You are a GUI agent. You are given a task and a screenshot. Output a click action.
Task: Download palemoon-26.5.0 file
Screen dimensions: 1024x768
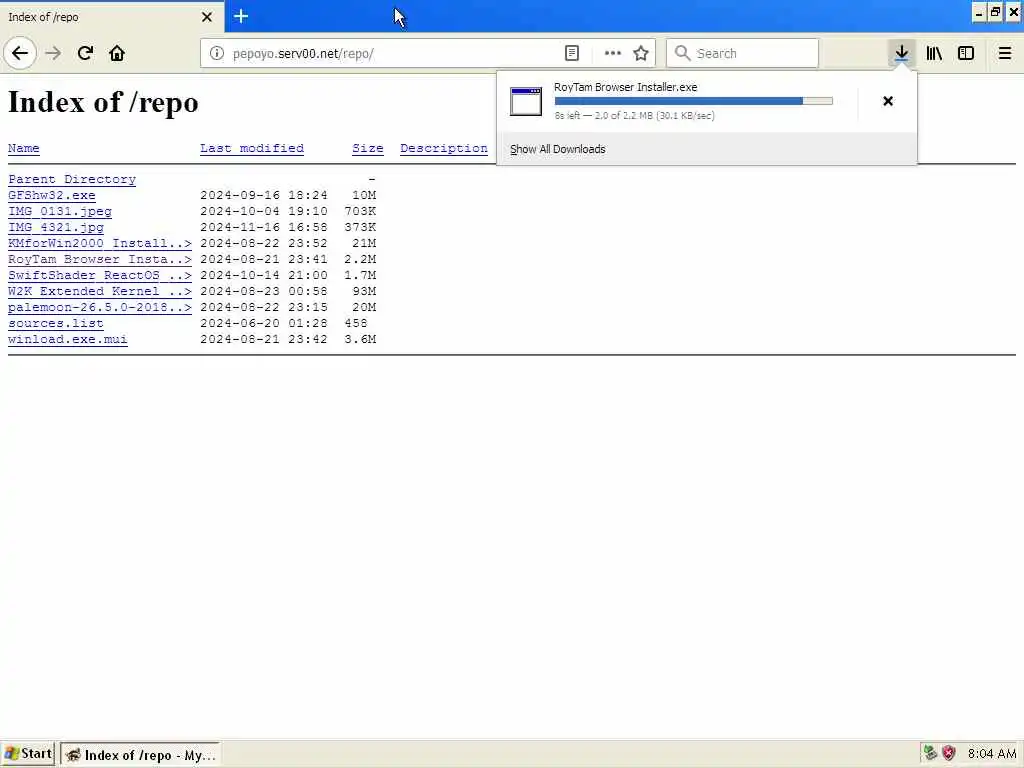100,307
